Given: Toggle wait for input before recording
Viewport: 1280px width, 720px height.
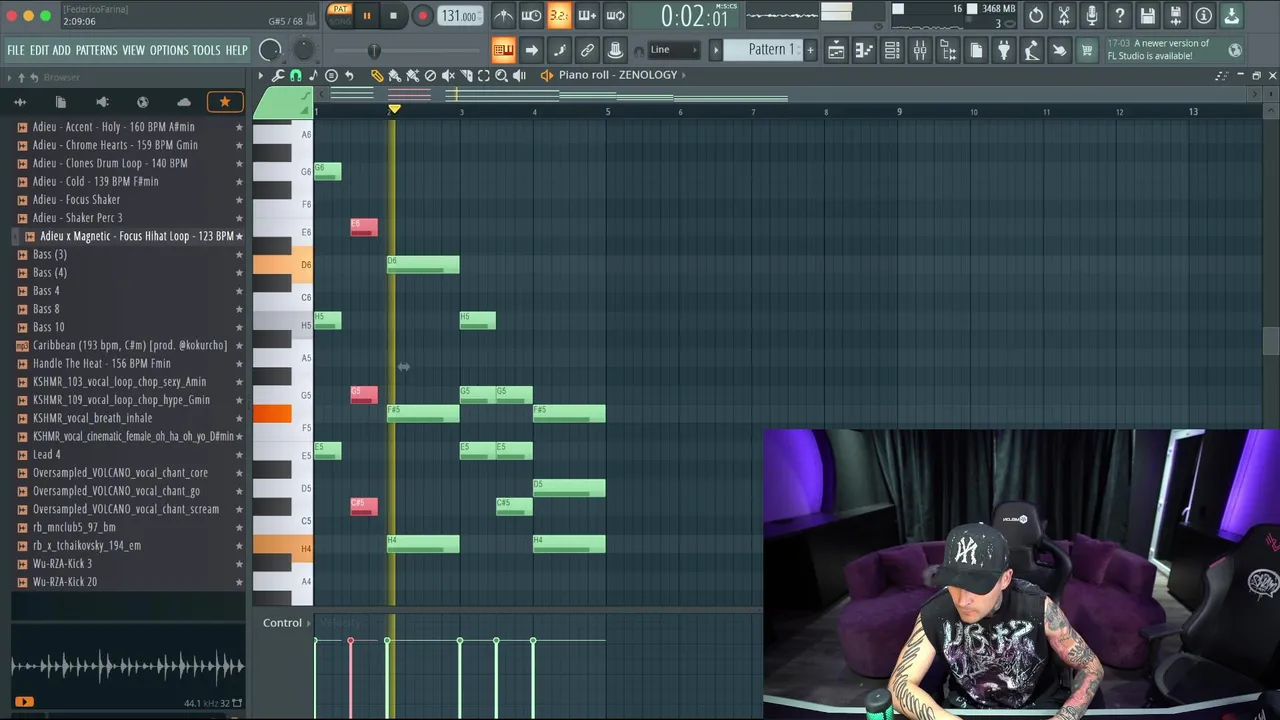Looking at the screenshot, I should (x=532, y=15).
